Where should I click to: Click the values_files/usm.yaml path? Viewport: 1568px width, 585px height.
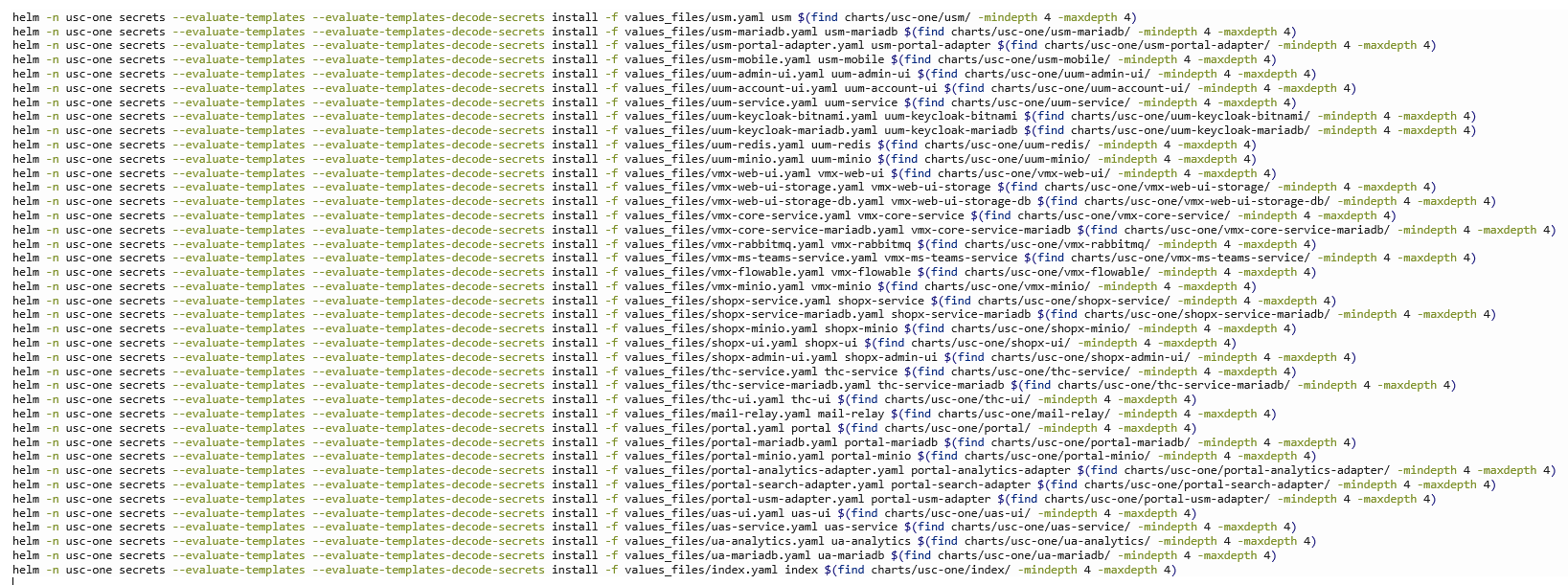(x=694, y=17)
